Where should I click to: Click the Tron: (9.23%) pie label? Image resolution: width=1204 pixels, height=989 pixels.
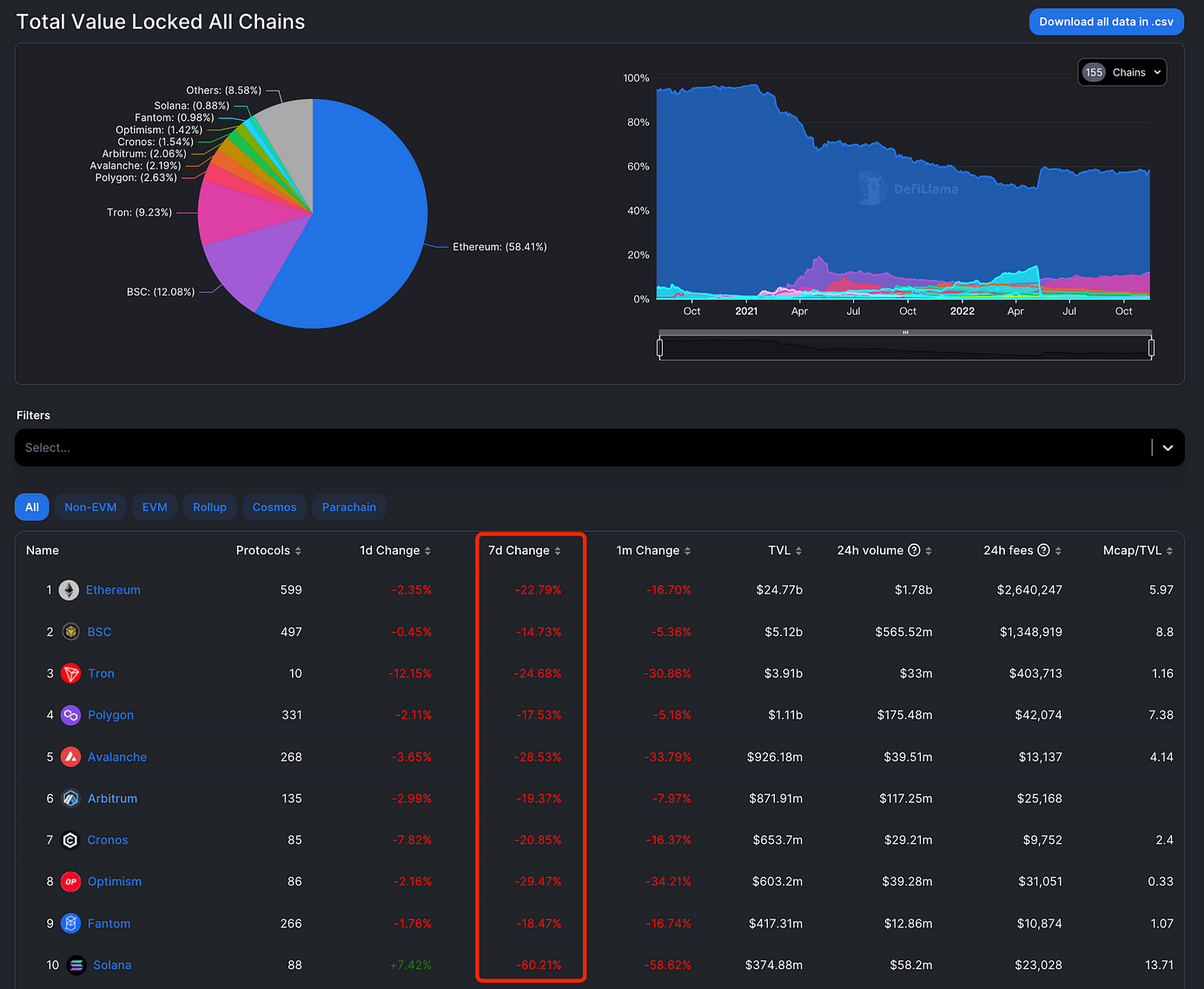coord(139,212)
